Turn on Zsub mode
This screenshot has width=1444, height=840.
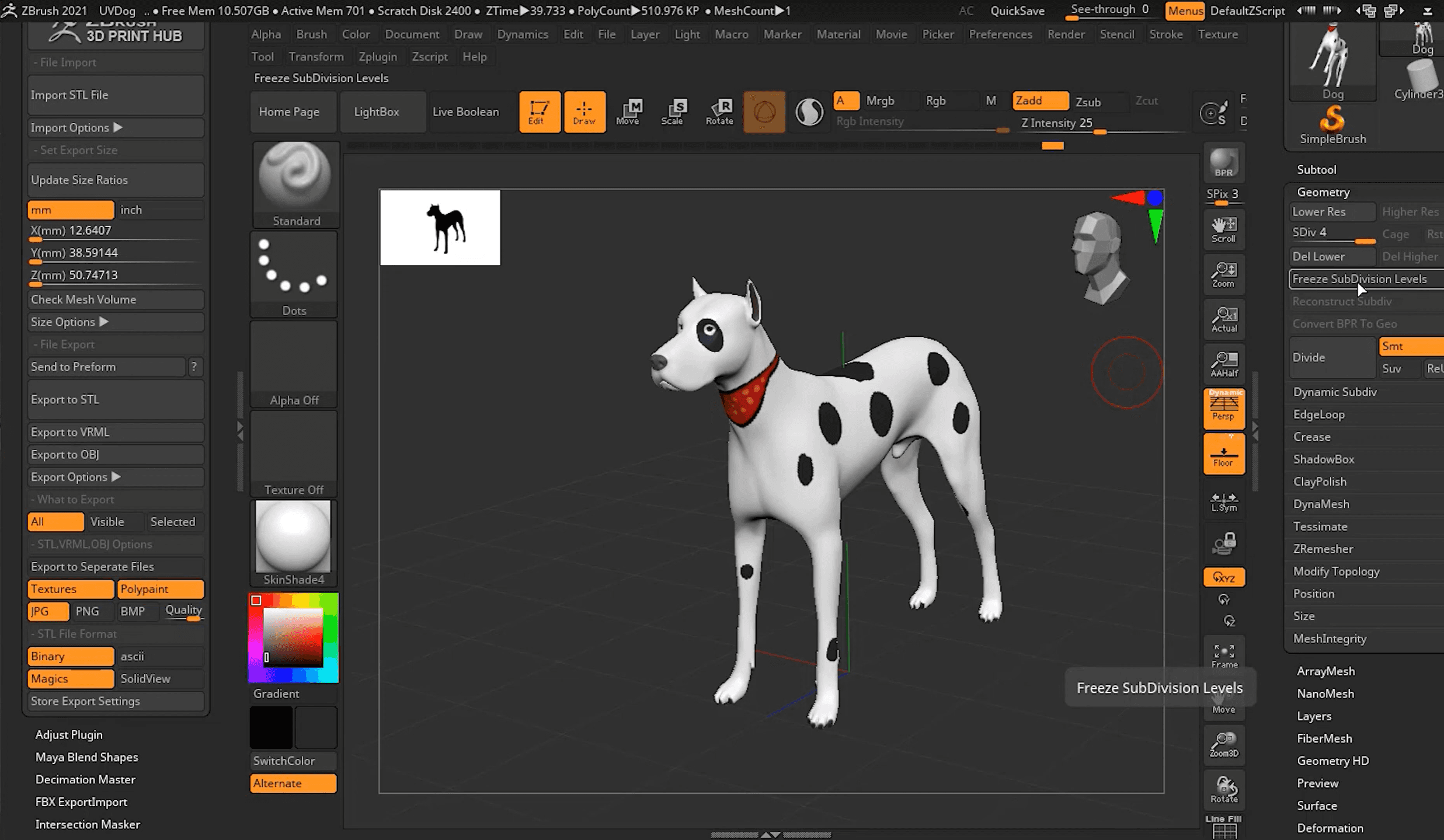coord(1089,102)
